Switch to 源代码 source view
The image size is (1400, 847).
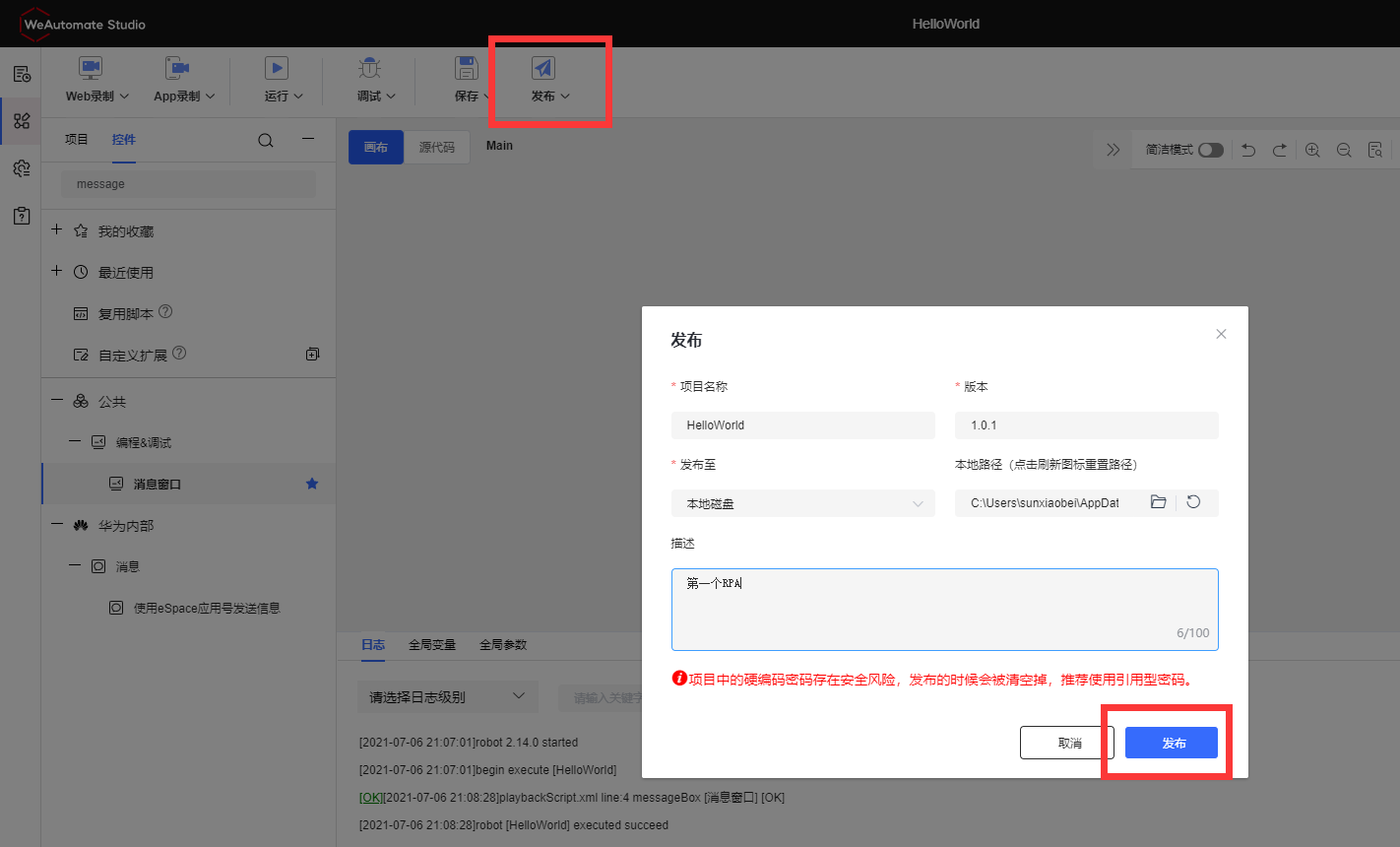[437, 147]
